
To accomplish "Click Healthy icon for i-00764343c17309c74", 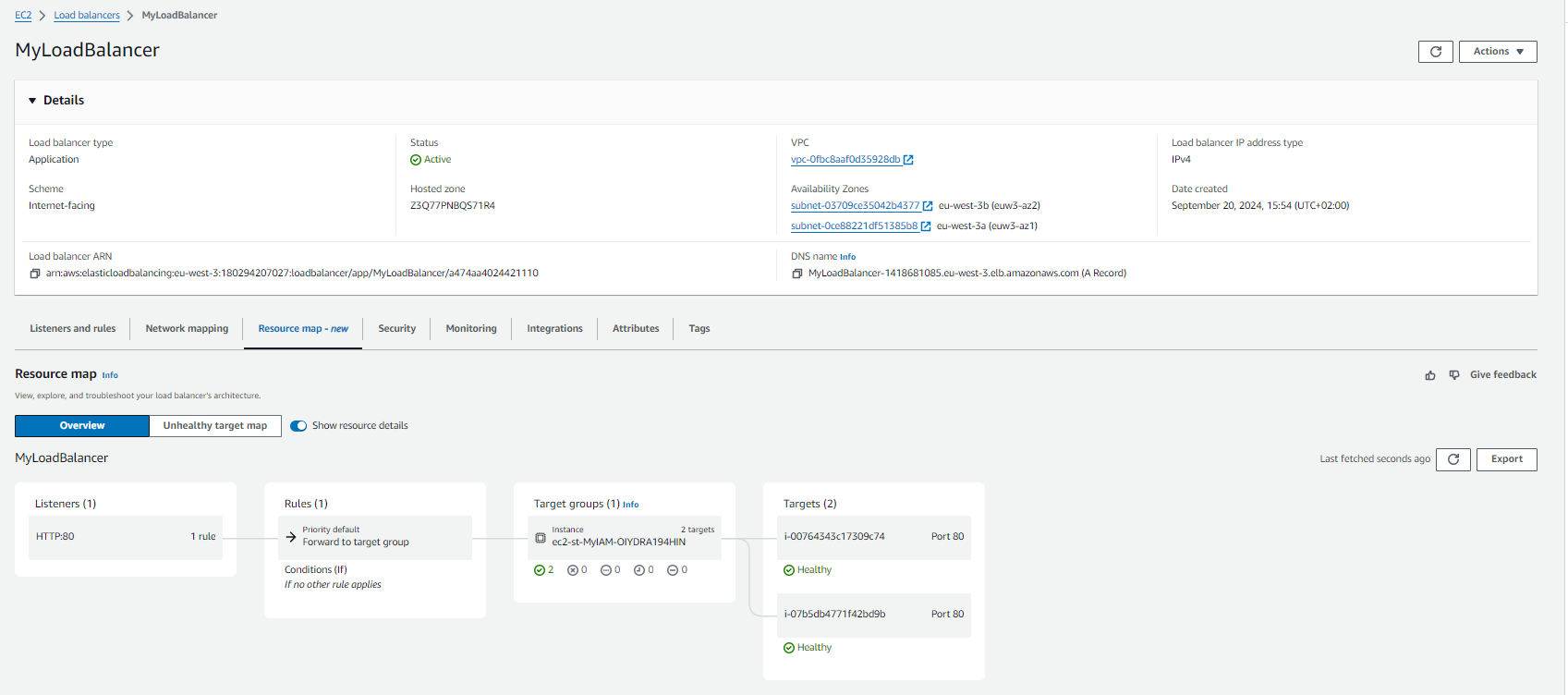I will (789, 570).
